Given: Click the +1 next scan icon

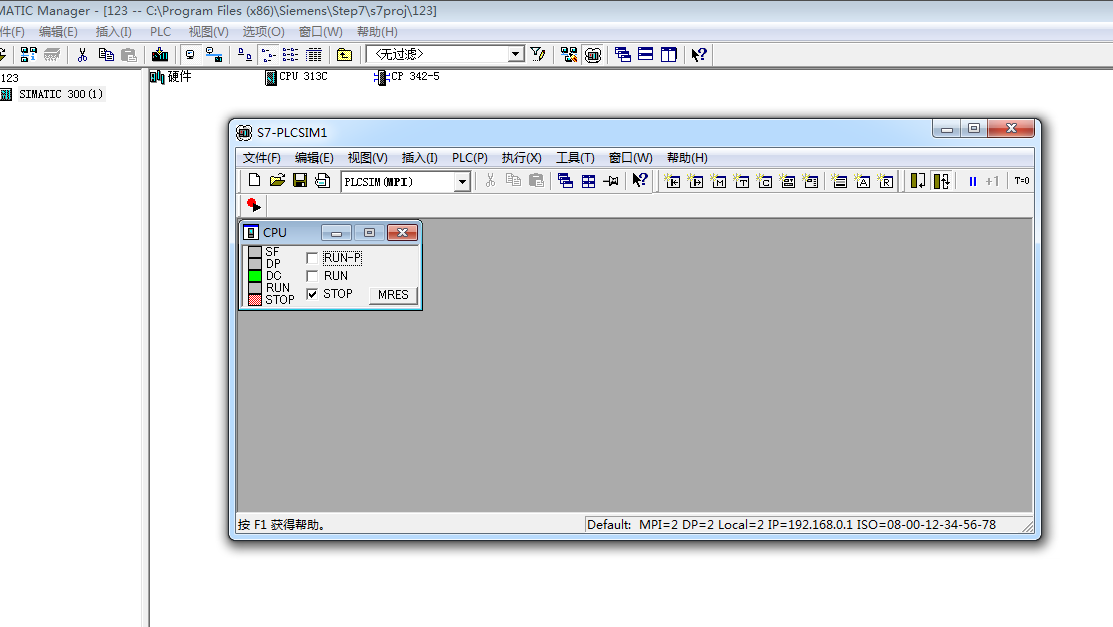Looking at the screenshot, I should 992,181.
